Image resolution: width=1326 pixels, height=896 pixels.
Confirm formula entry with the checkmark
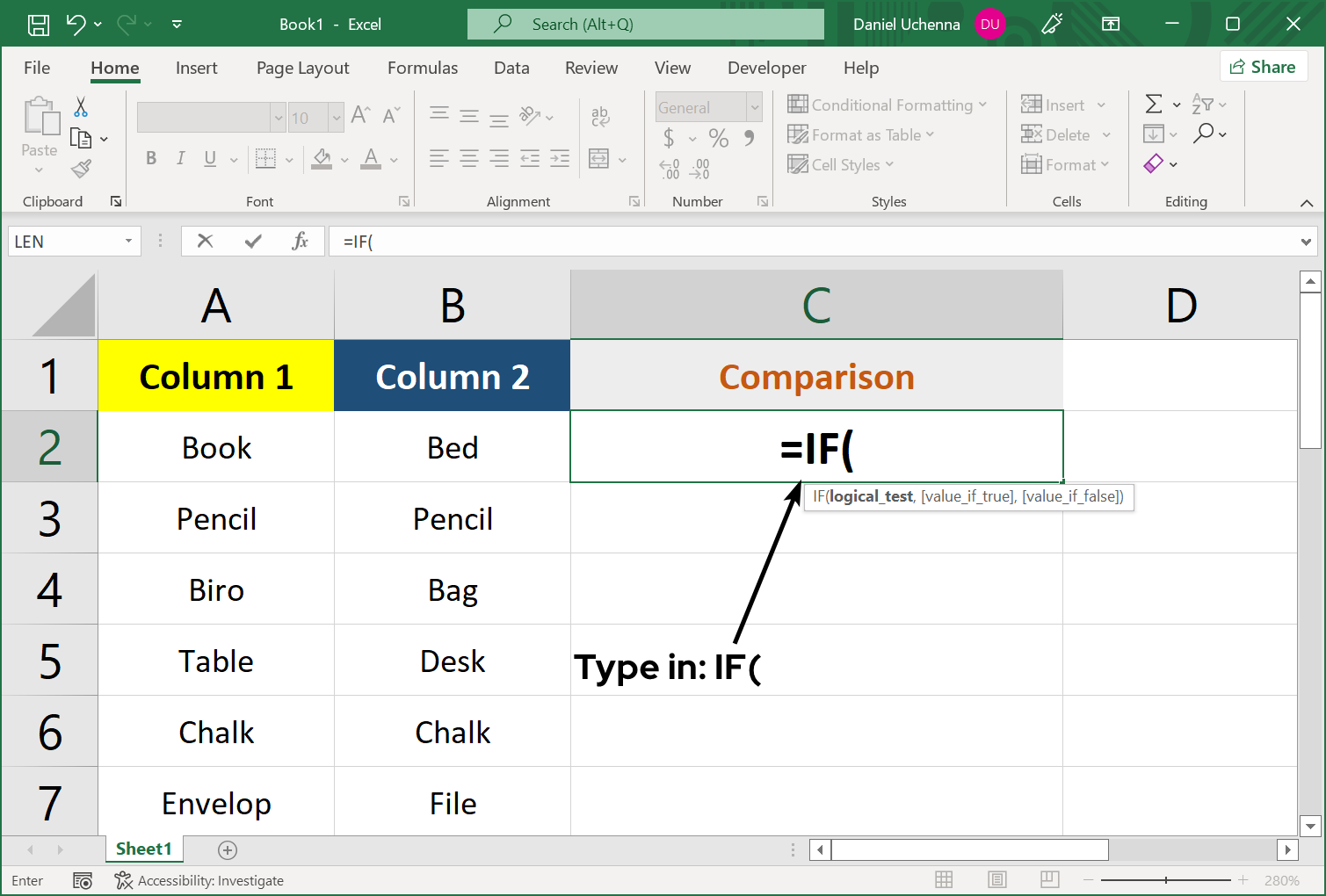[253, 241]
